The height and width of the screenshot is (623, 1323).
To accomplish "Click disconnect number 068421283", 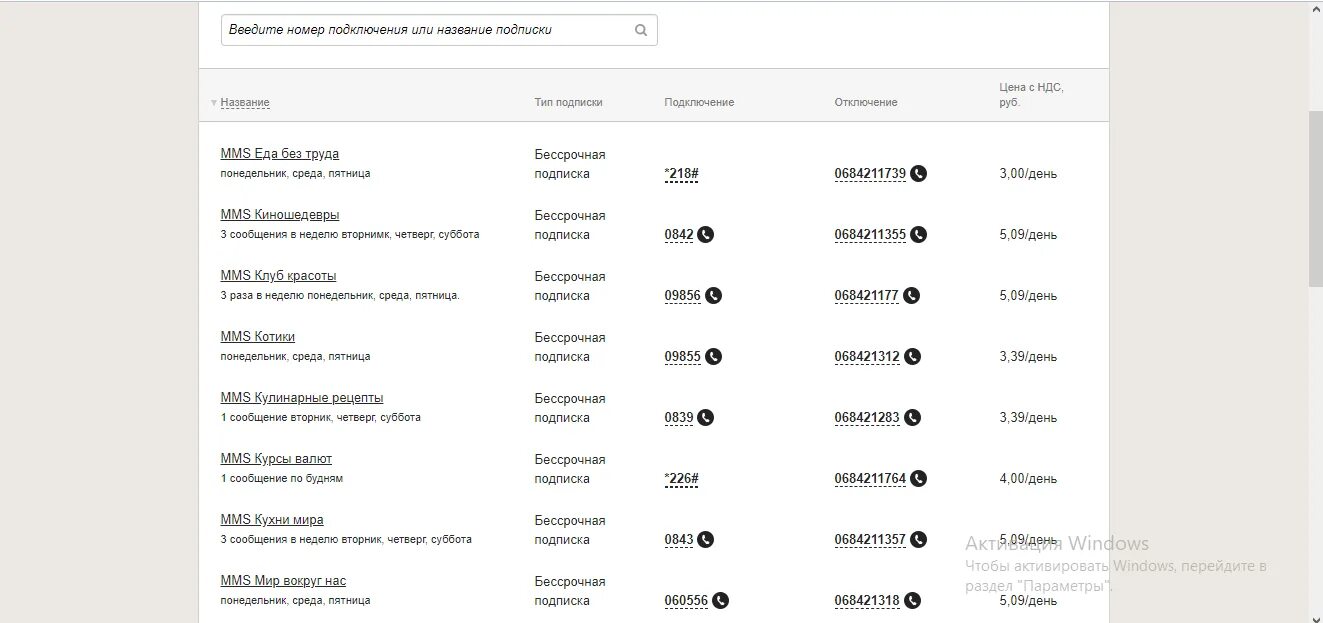I will pos(867,418).
